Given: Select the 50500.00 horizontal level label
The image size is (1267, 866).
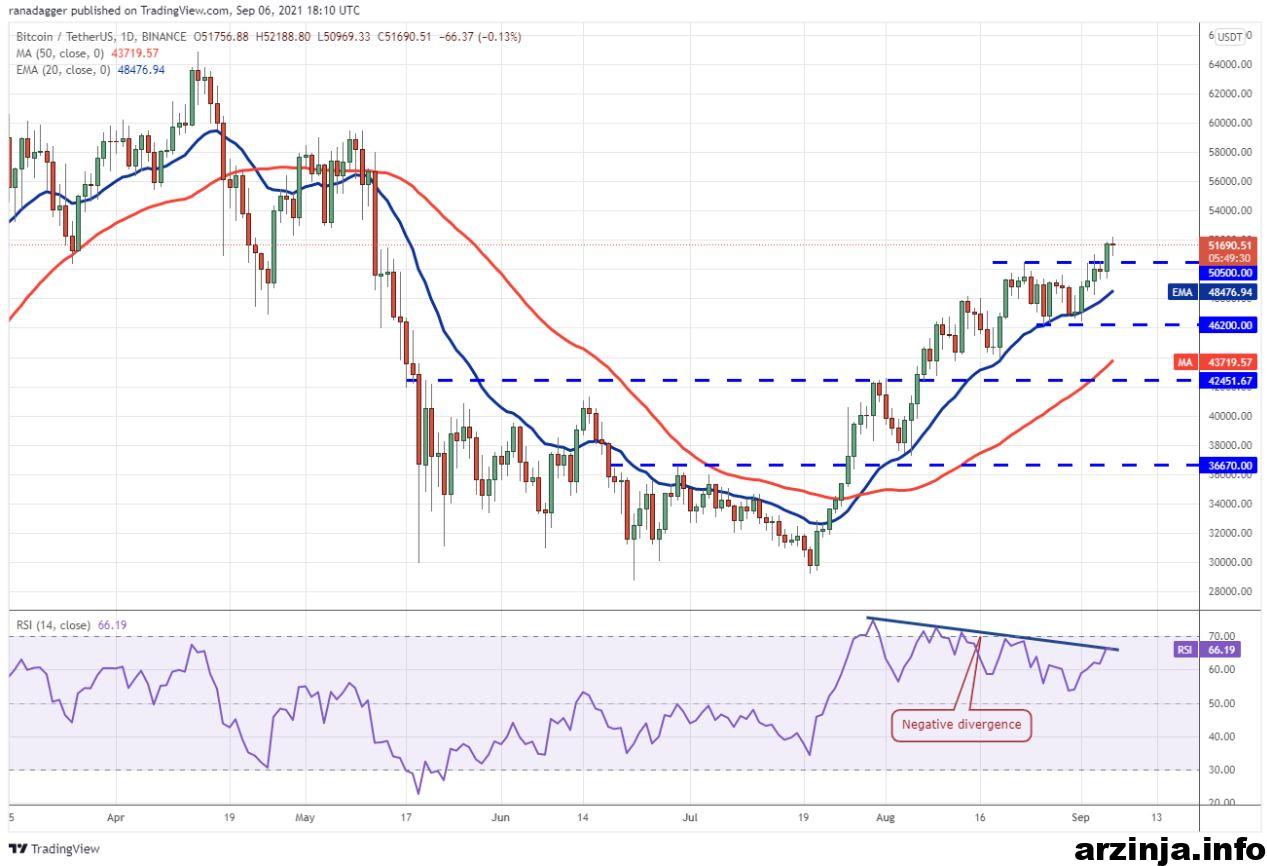Looking at the screenshot, I should 1229,272.
